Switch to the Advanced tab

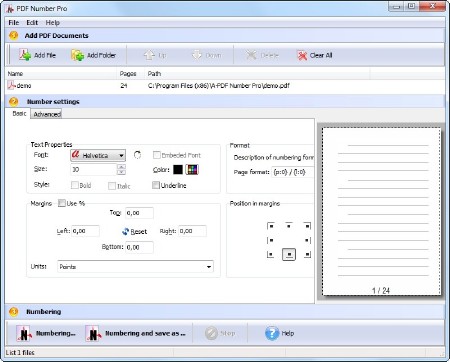pos(47,114)
